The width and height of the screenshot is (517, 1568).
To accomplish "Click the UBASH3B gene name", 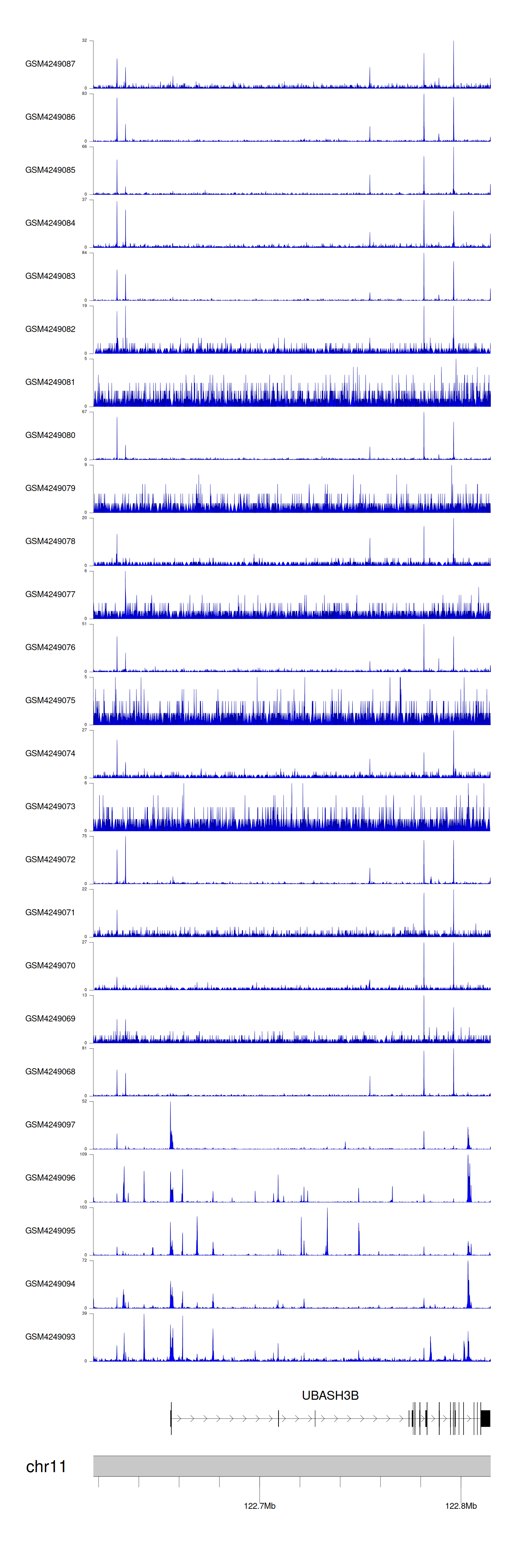I will point(330,1395).
